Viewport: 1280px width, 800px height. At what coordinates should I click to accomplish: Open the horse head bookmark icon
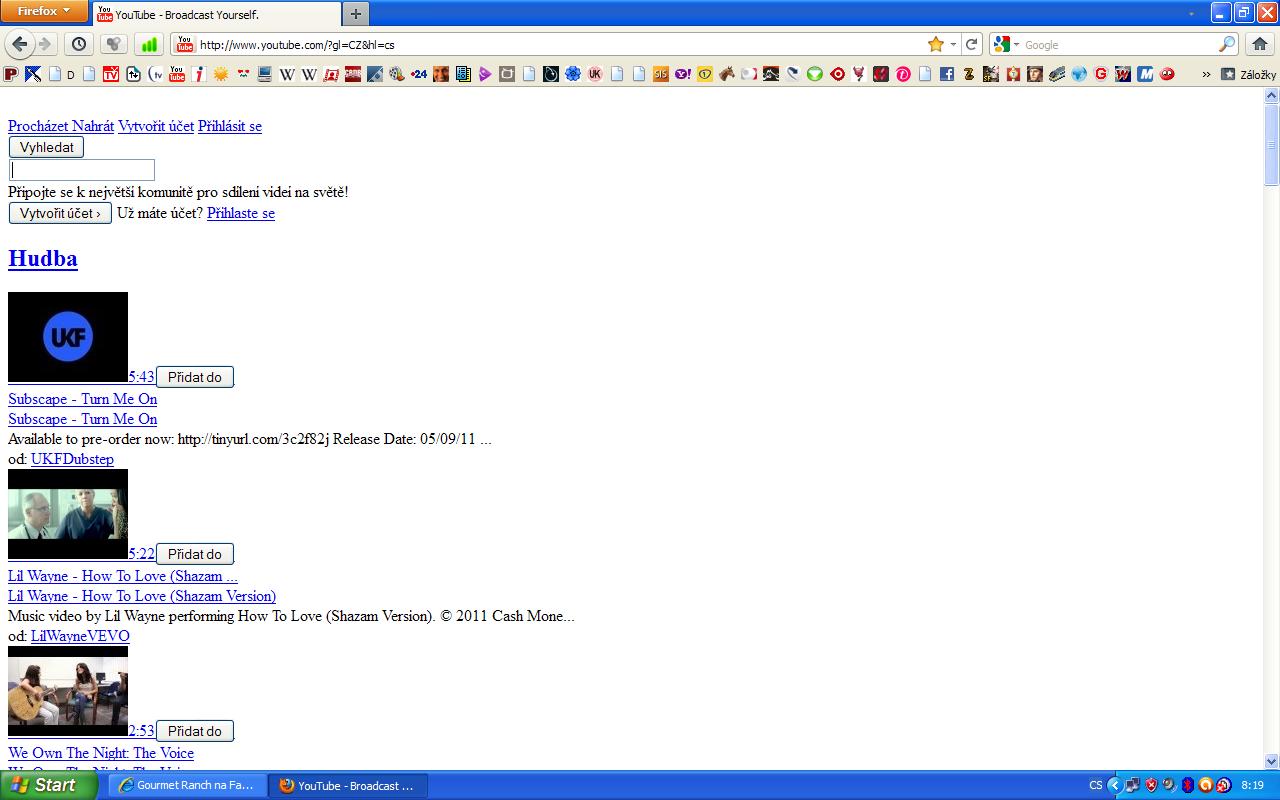[x=727, y=73]
